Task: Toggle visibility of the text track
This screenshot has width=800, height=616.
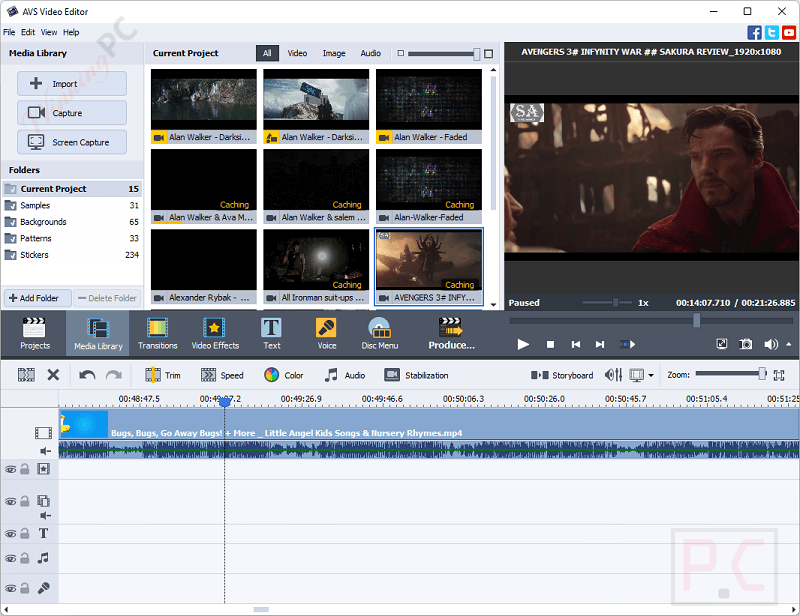Action: click(10, 534)
